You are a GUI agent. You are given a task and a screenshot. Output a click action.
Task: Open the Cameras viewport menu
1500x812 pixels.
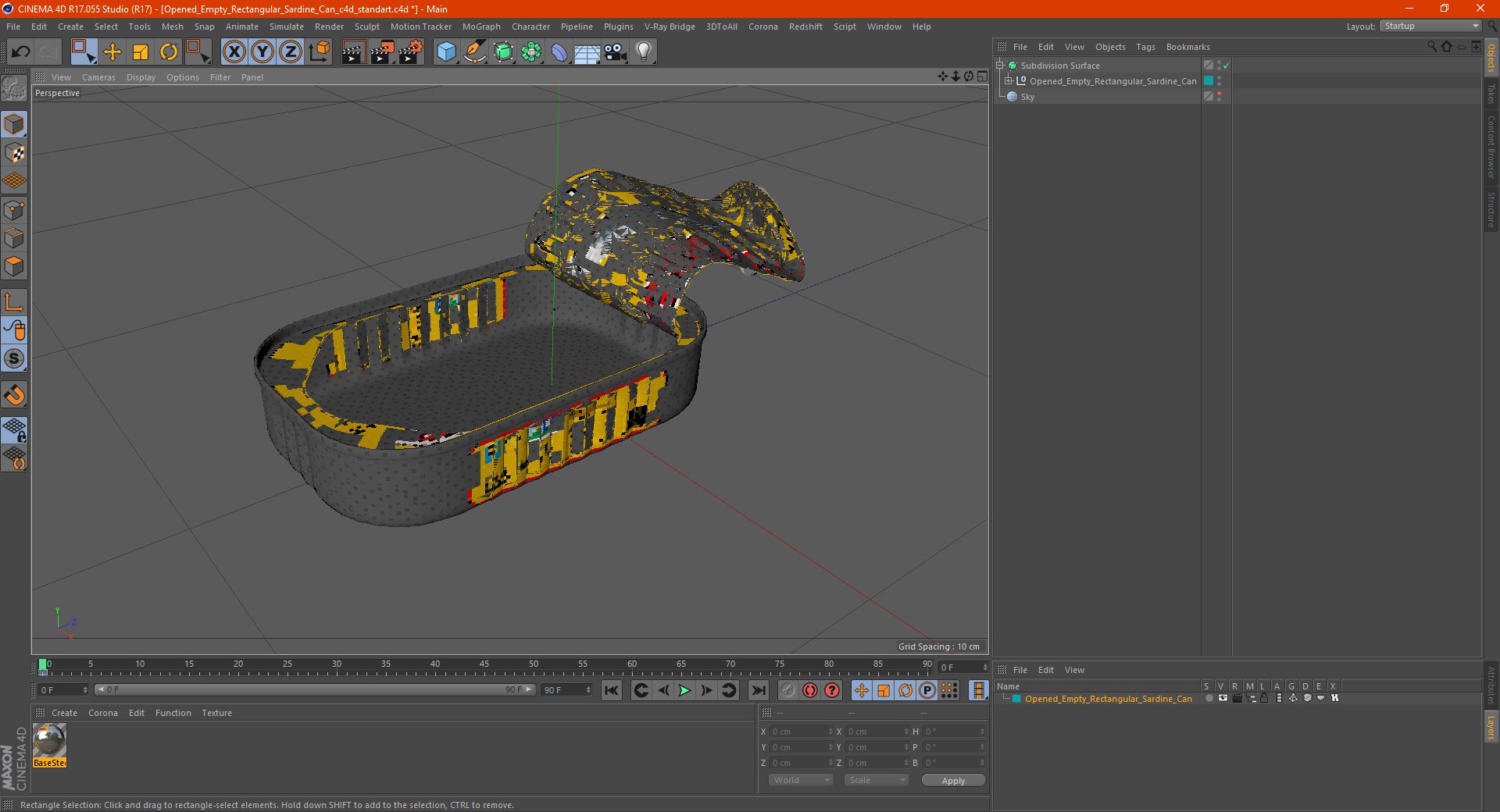click(98, 77)
